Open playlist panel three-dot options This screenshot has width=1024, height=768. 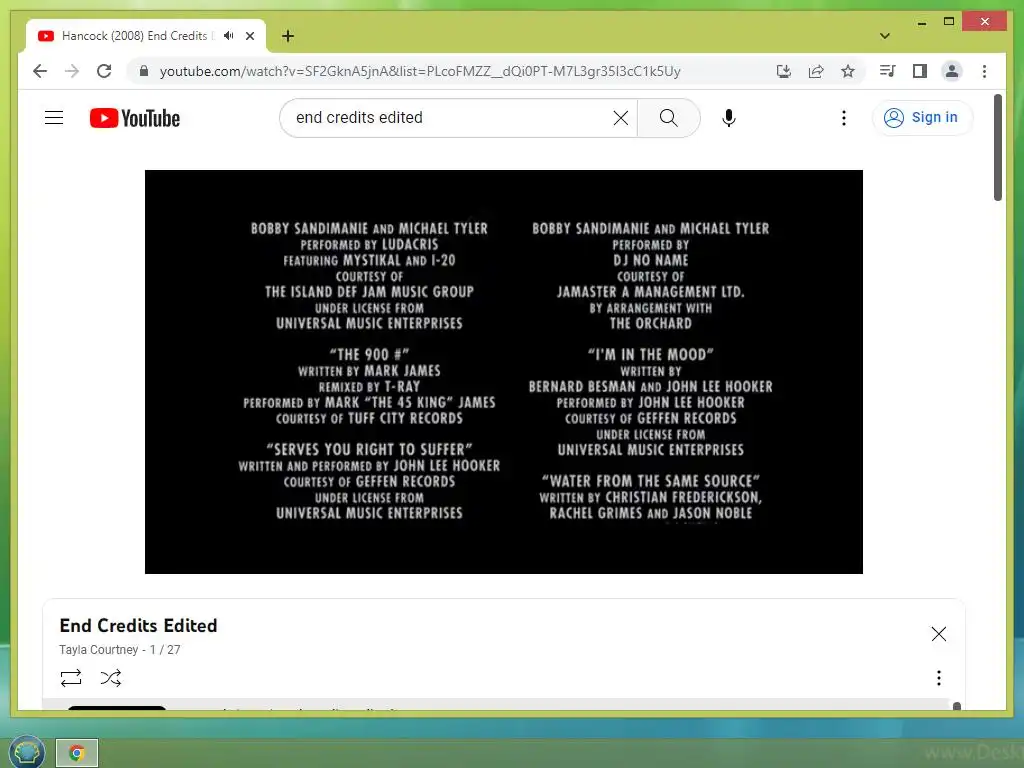(x=938, y=678)
